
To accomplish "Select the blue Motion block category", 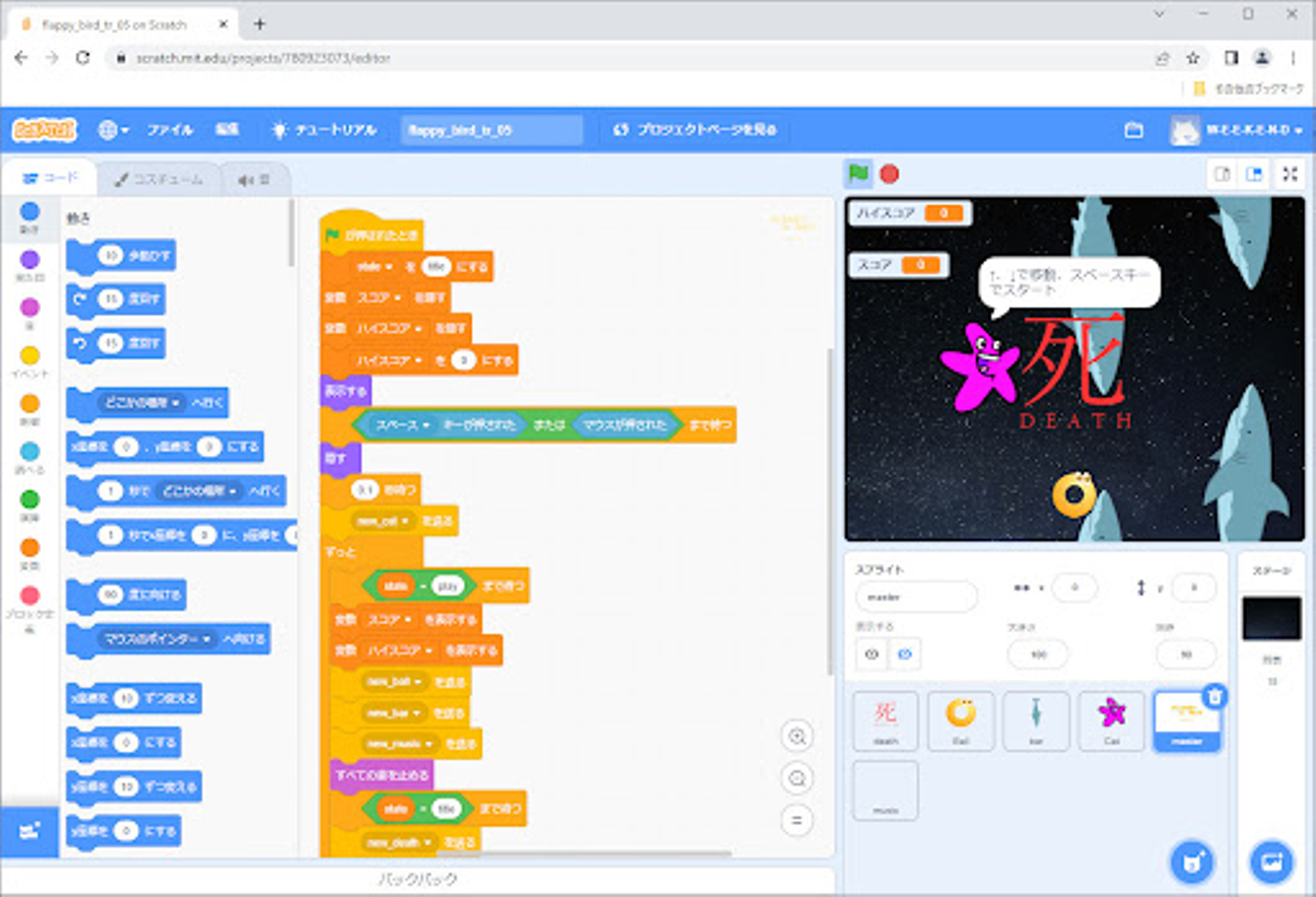I will (30, 217).
